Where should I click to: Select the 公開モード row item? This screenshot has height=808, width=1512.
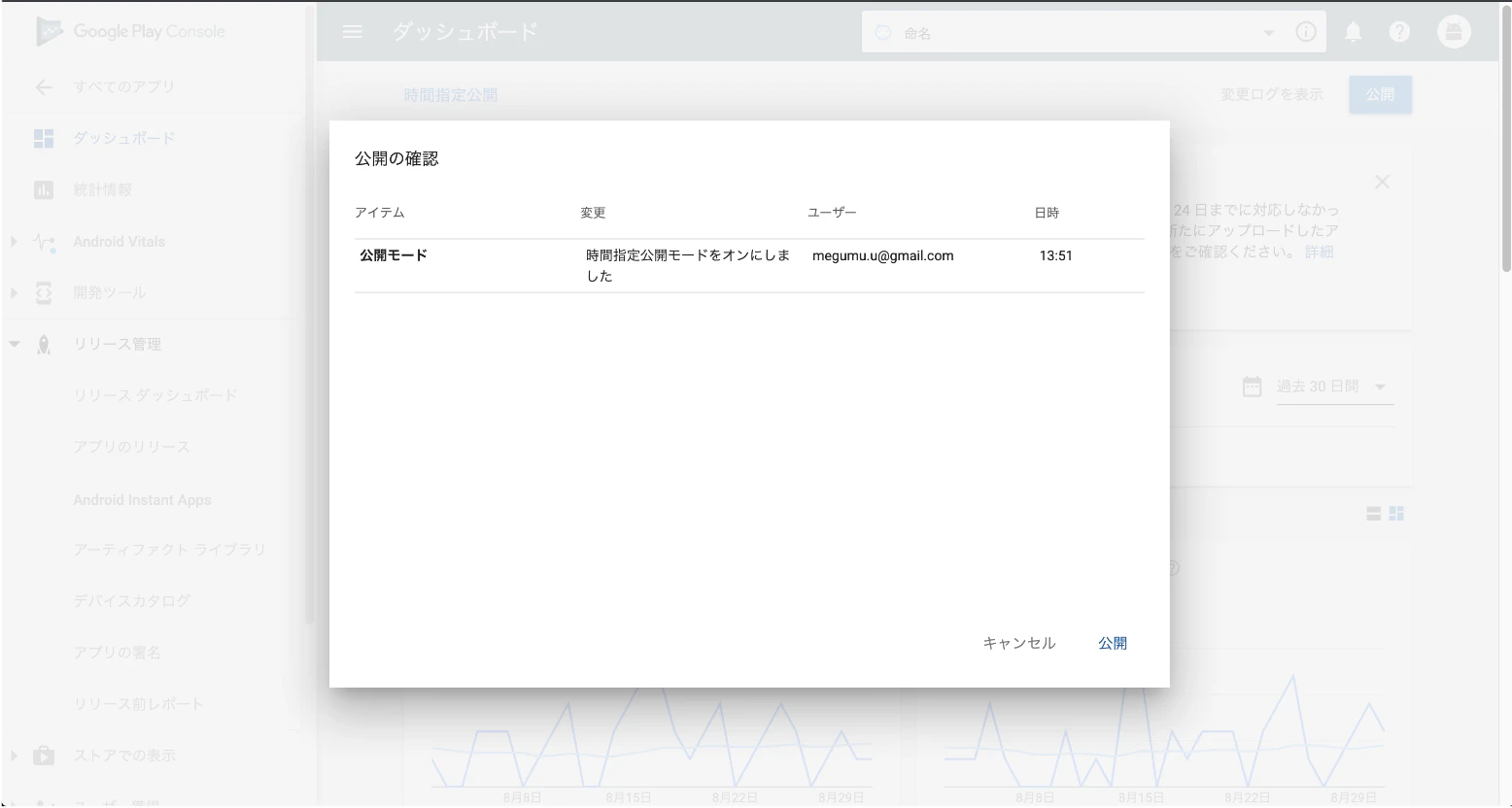394,255
